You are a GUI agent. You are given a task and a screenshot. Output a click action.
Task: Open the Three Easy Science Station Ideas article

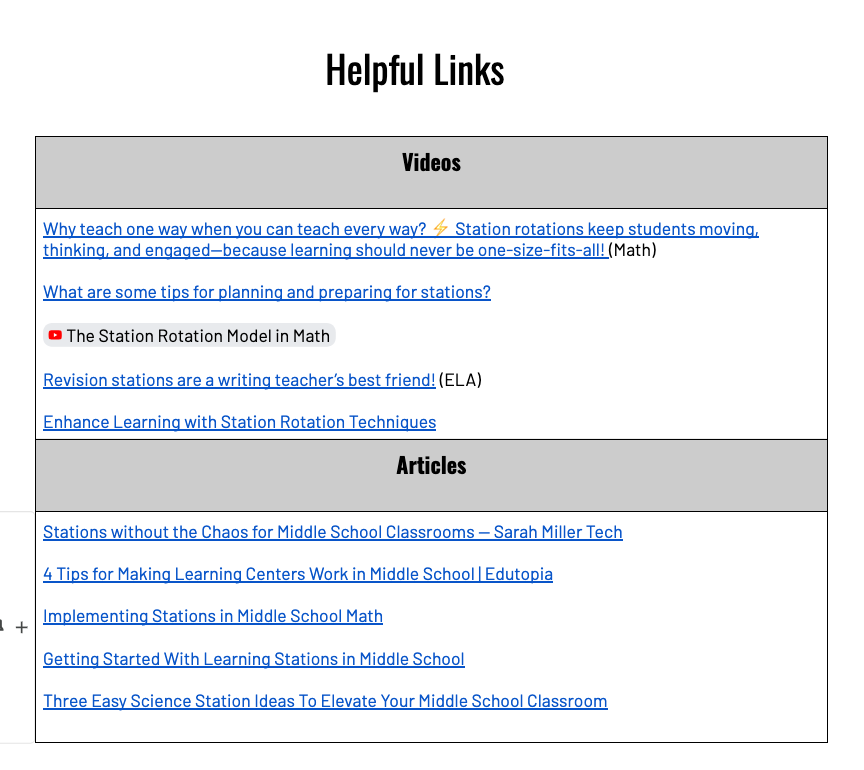(325, 701)
